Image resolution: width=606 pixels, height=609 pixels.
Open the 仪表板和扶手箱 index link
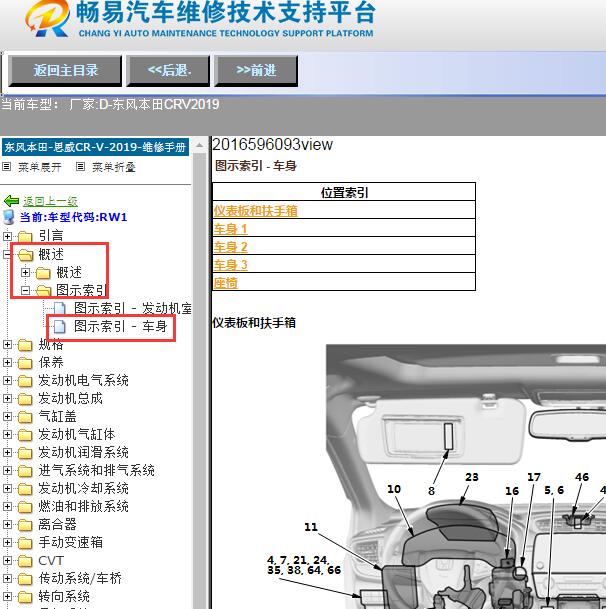[256, 211]
